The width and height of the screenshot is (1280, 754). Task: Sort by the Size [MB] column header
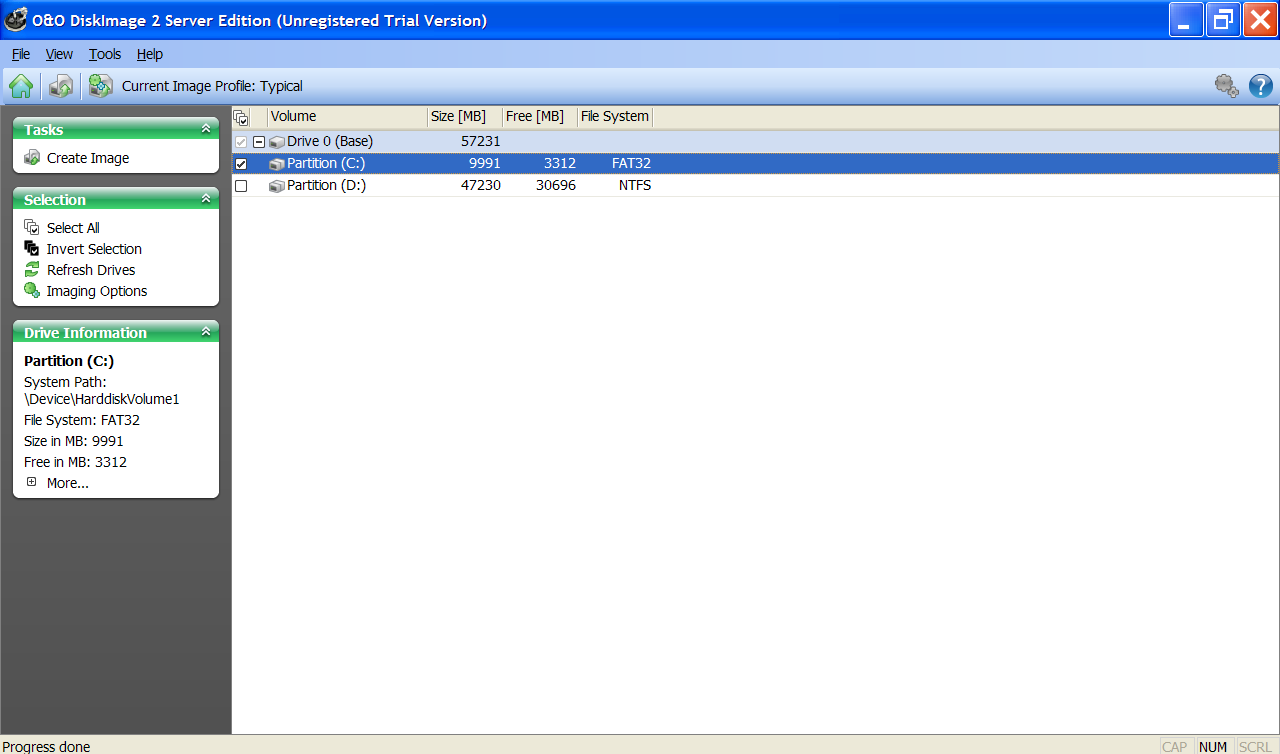coord(465,117)
